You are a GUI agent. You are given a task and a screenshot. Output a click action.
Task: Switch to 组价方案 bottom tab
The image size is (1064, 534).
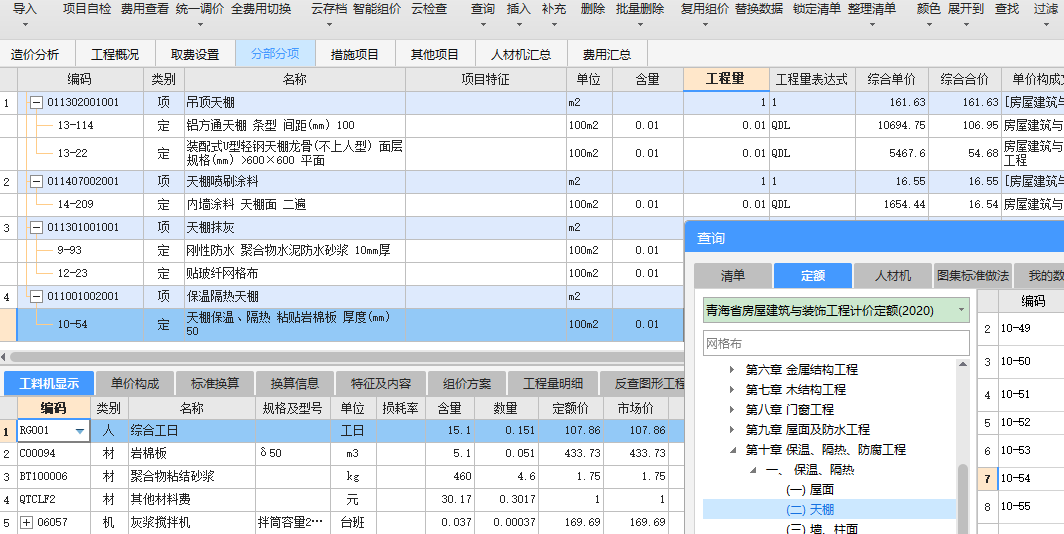(x=467, y=383)
